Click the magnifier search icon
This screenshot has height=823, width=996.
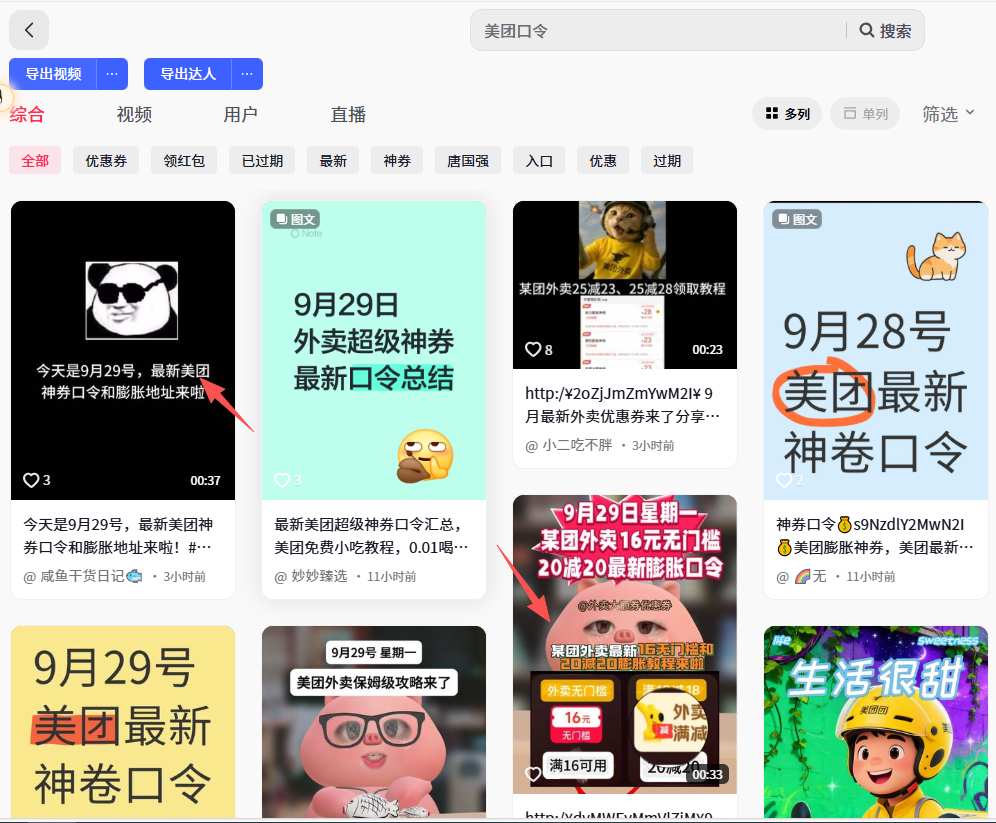[x=866, y=30]
